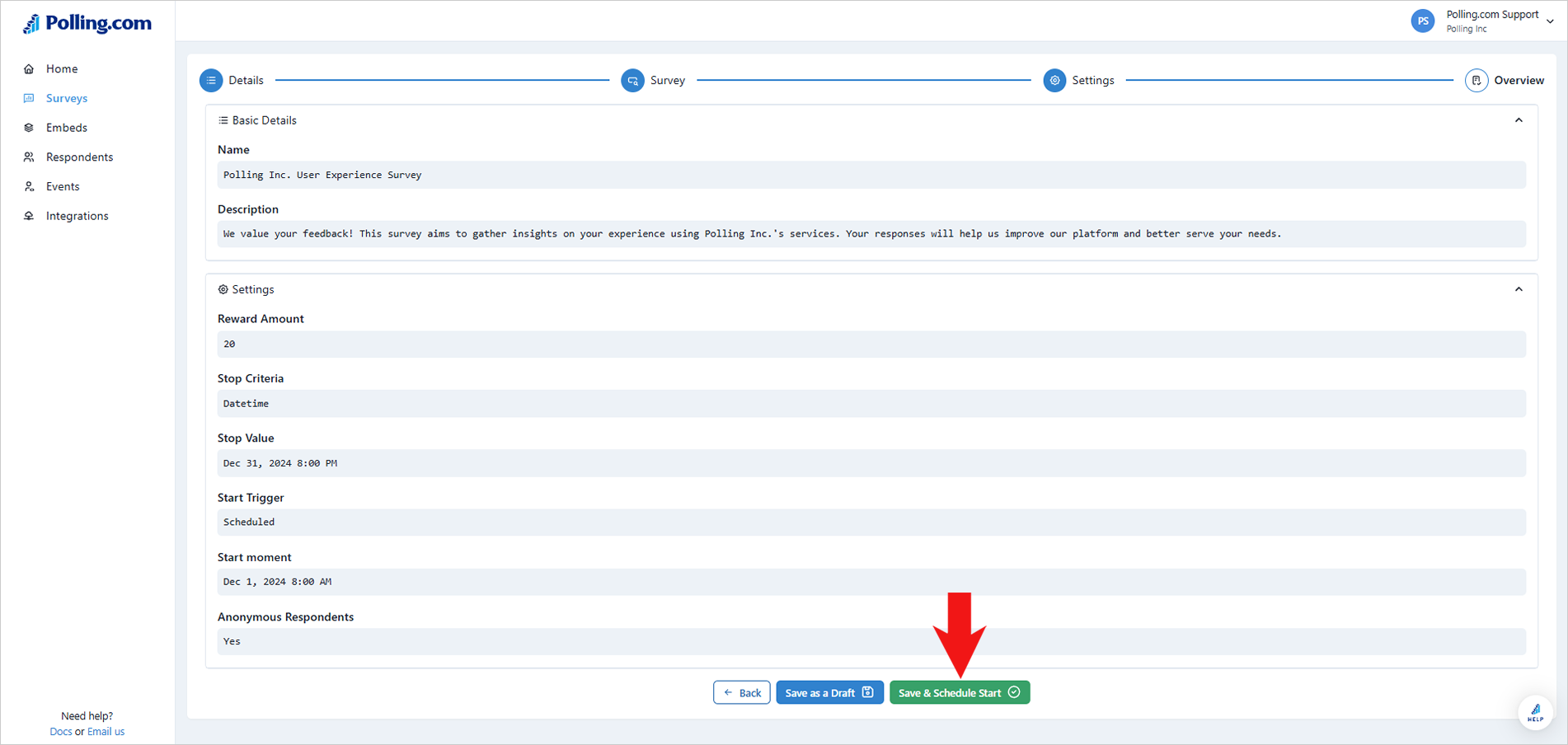The width and height of the screenshot is (1568, 745).
Task: Go to the Survey step circle icon
Action: 632,80
